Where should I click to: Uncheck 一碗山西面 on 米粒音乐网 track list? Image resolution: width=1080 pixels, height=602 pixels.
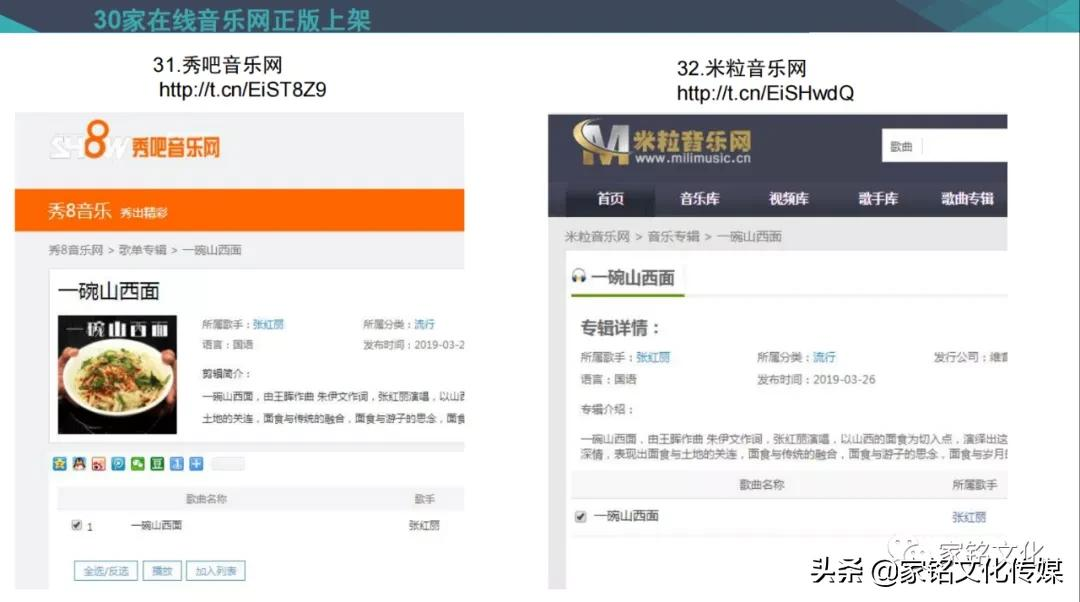(579, 518)
